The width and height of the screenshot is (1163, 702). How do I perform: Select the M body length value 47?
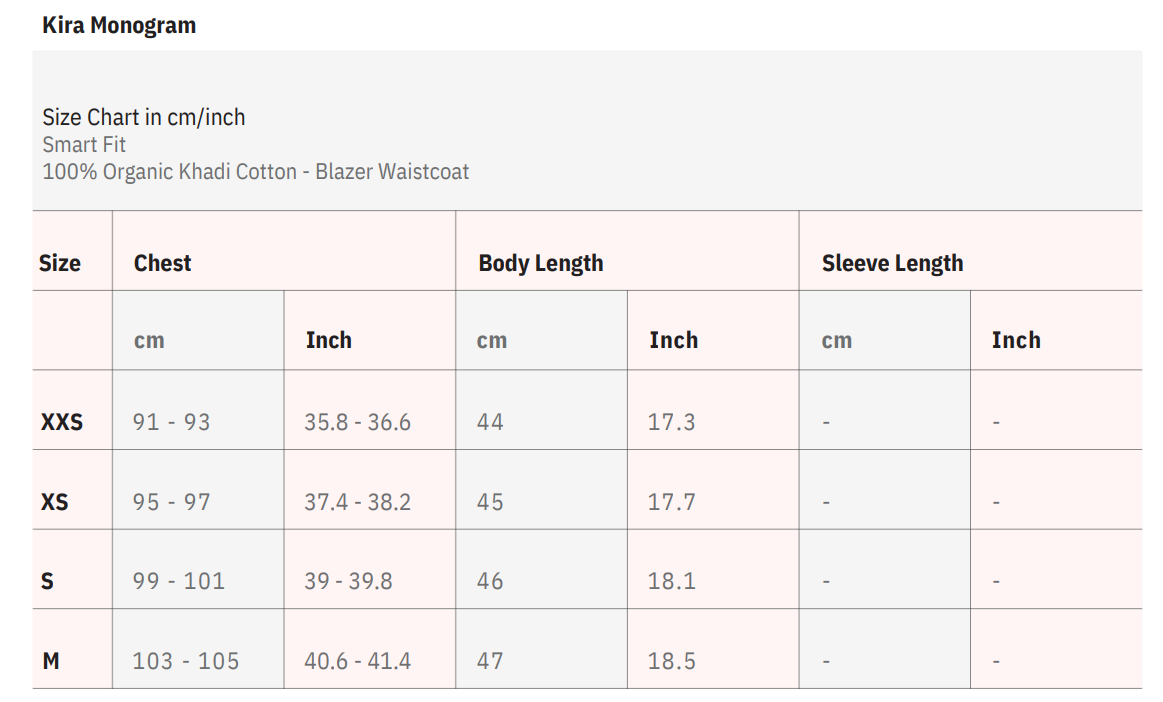pyautogui.click(x=490, y=661)
